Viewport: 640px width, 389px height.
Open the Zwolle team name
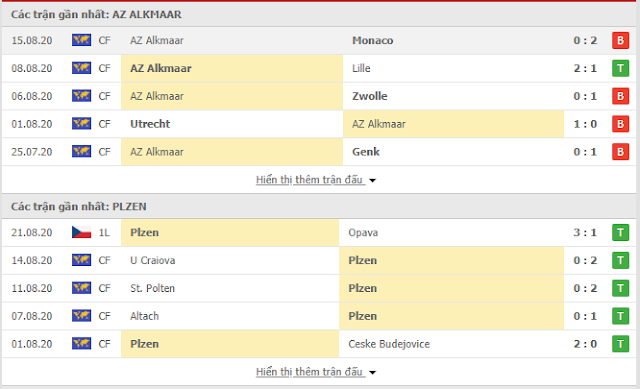(370, 96)
